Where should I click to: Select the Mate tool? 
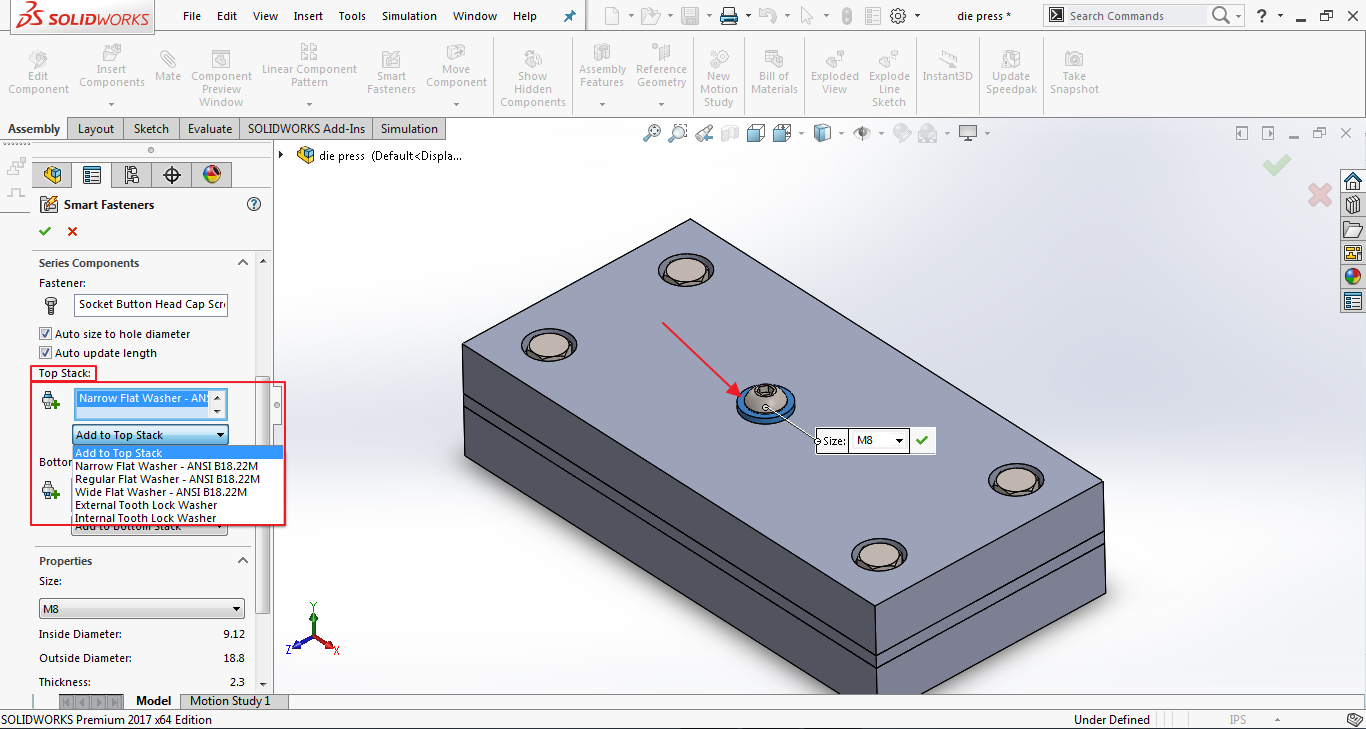click(x=168, y=66)
